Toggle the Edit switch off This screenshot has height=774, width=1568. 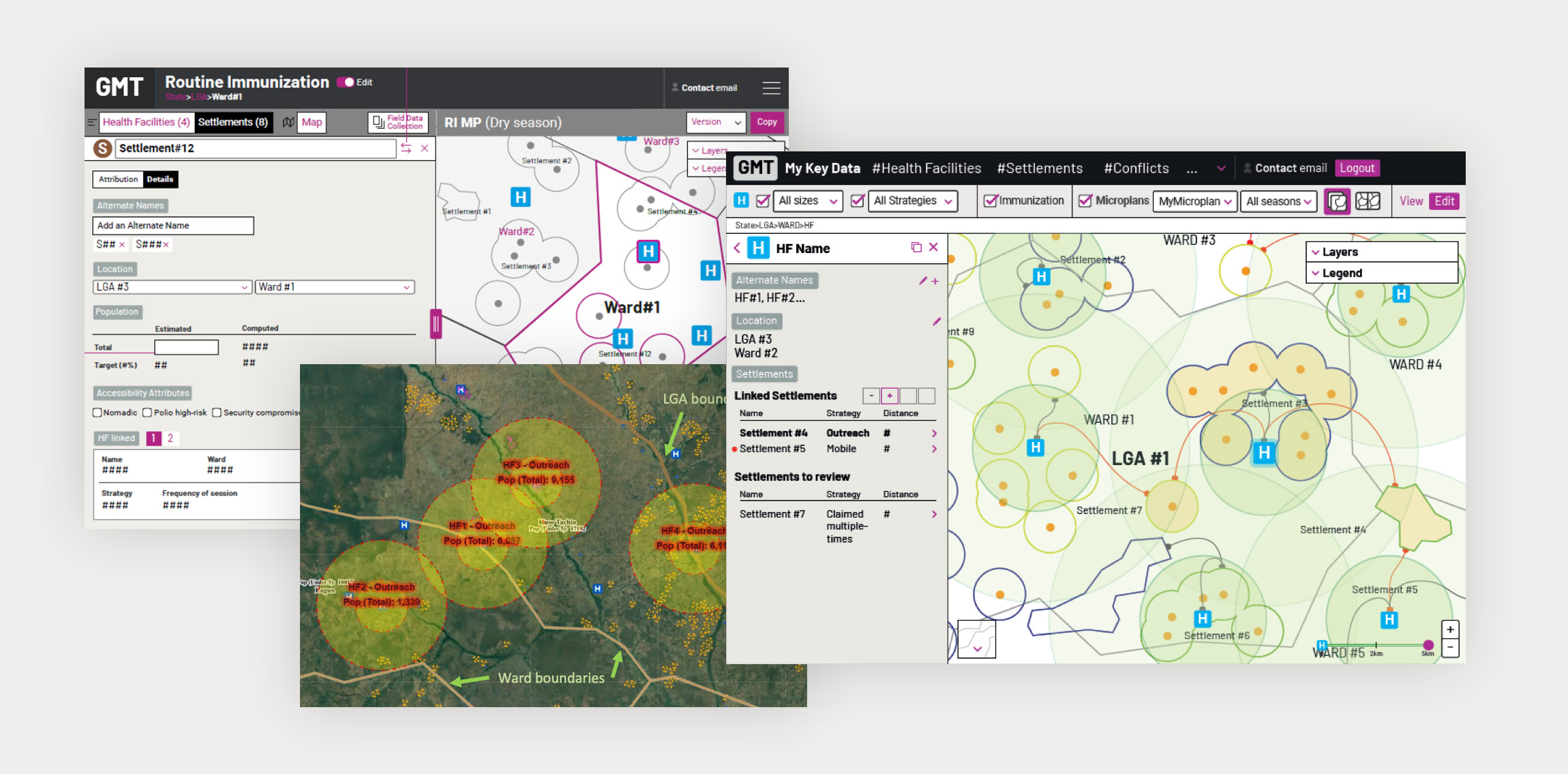pyautogui.click(x=346, y=83)
